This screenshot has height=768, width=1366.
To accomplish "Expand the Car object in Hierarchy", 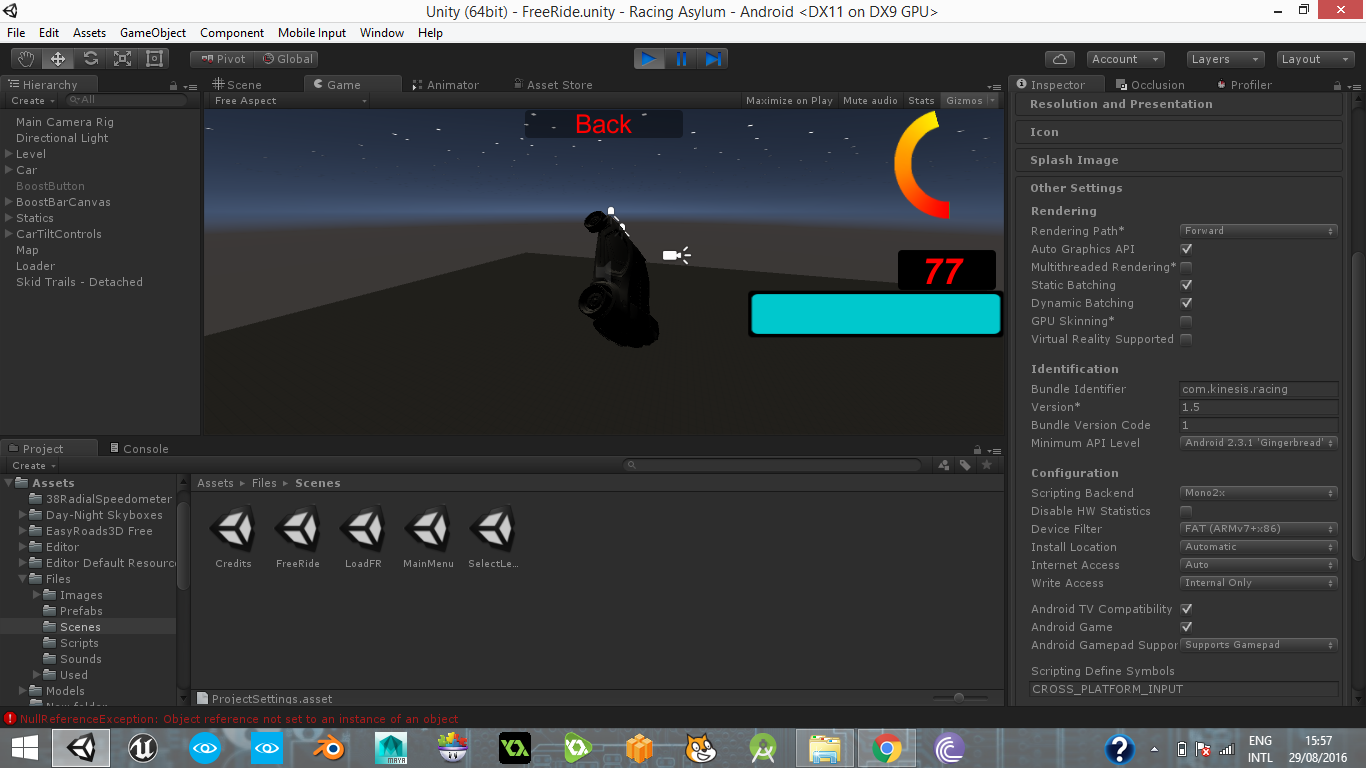I will tap(8, 170).
